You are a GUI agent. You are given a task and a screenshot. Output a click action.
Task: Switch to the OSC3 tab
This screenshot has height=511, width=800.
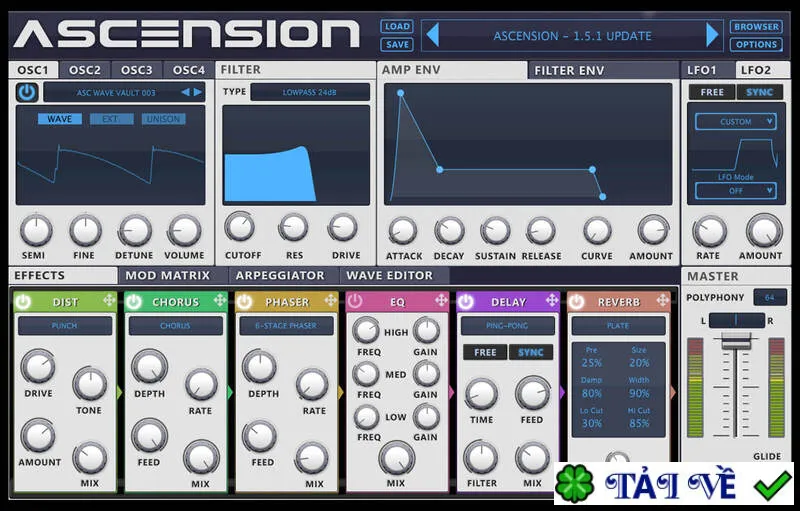(x=136, y=70)
